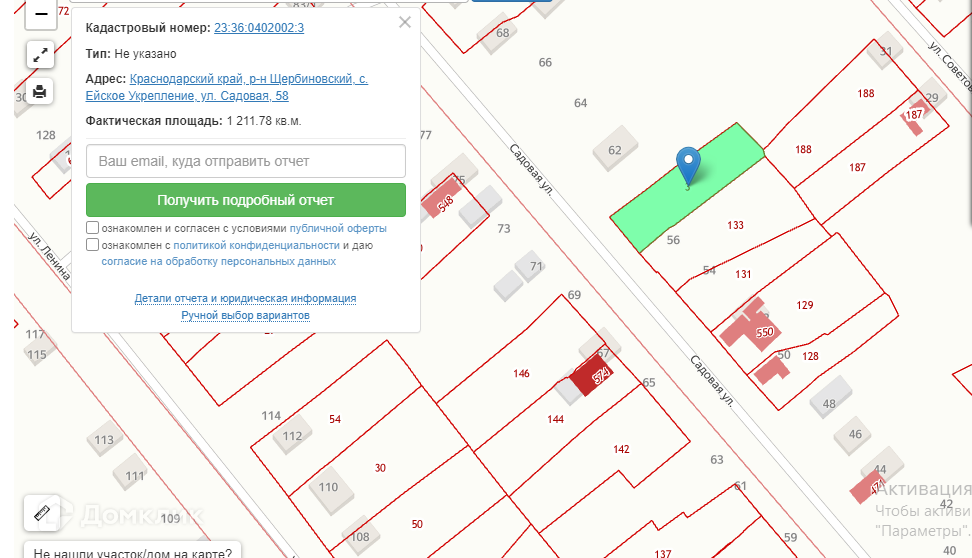Viewport: 972px width, 558px height.
Task: Click parcel labeled 131
Action: coord(743,274)
